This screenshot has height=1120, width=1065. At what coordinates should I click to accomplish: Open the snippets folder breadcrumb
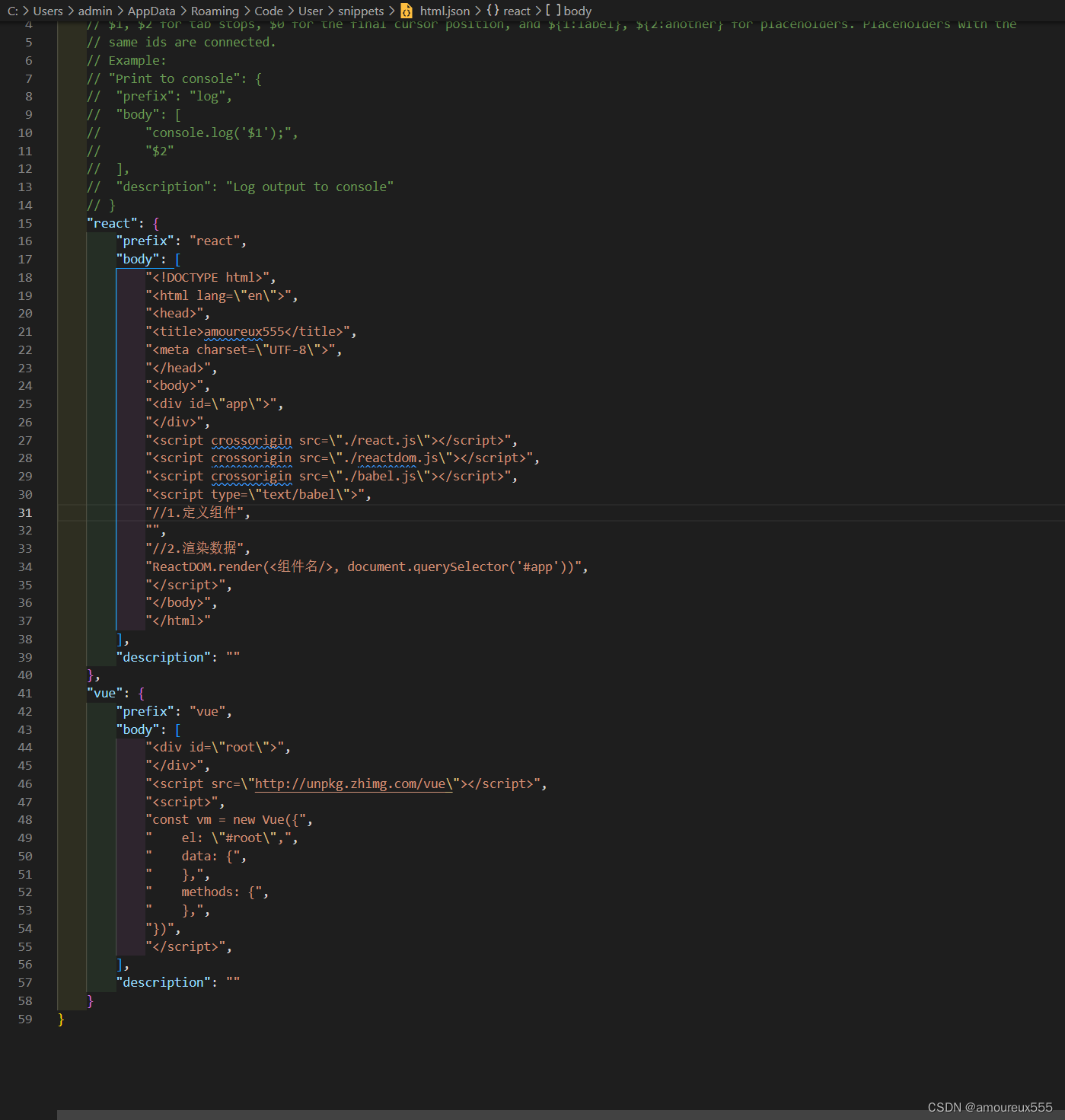(x=361, y=11)
